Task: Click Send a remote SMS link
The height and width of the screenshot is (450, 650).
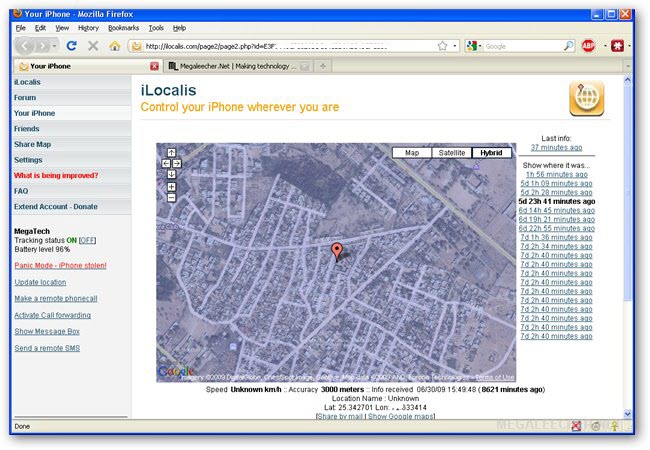Action: 47,348
